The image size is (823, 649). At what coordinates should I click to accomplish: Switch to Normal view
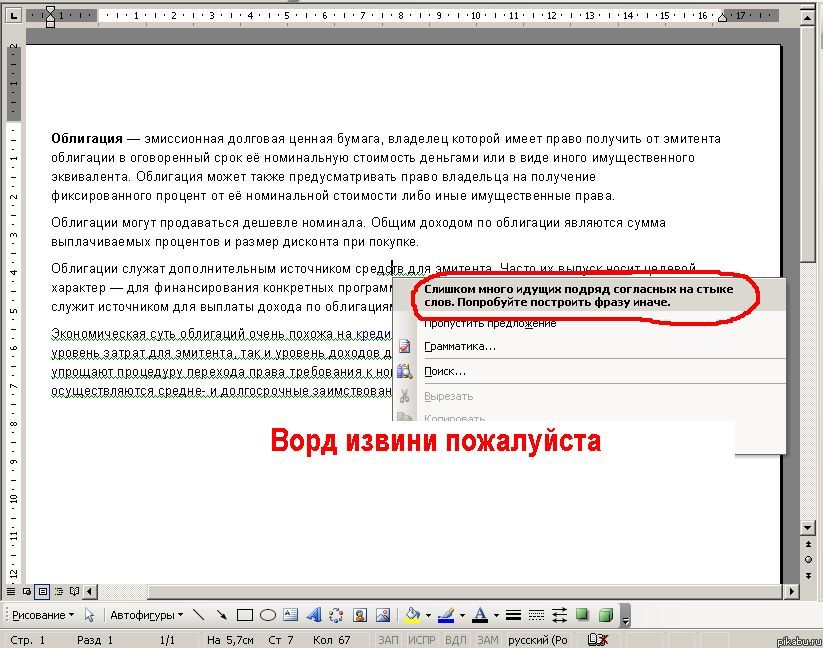[x=10, y=592]
